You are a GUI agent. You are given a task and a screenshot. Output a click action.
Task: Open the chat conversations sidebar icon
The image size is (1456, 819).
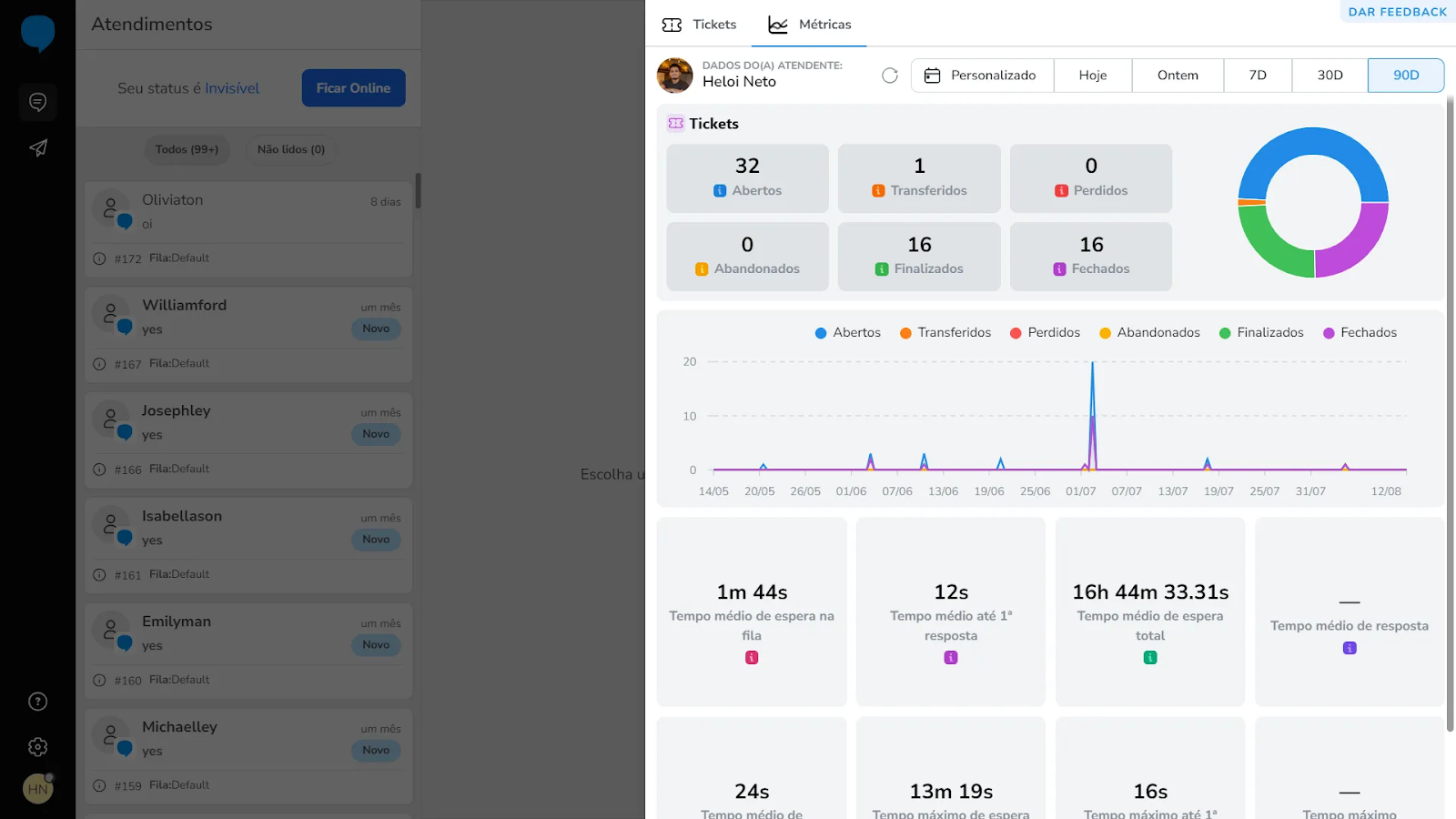pos(37,102)
